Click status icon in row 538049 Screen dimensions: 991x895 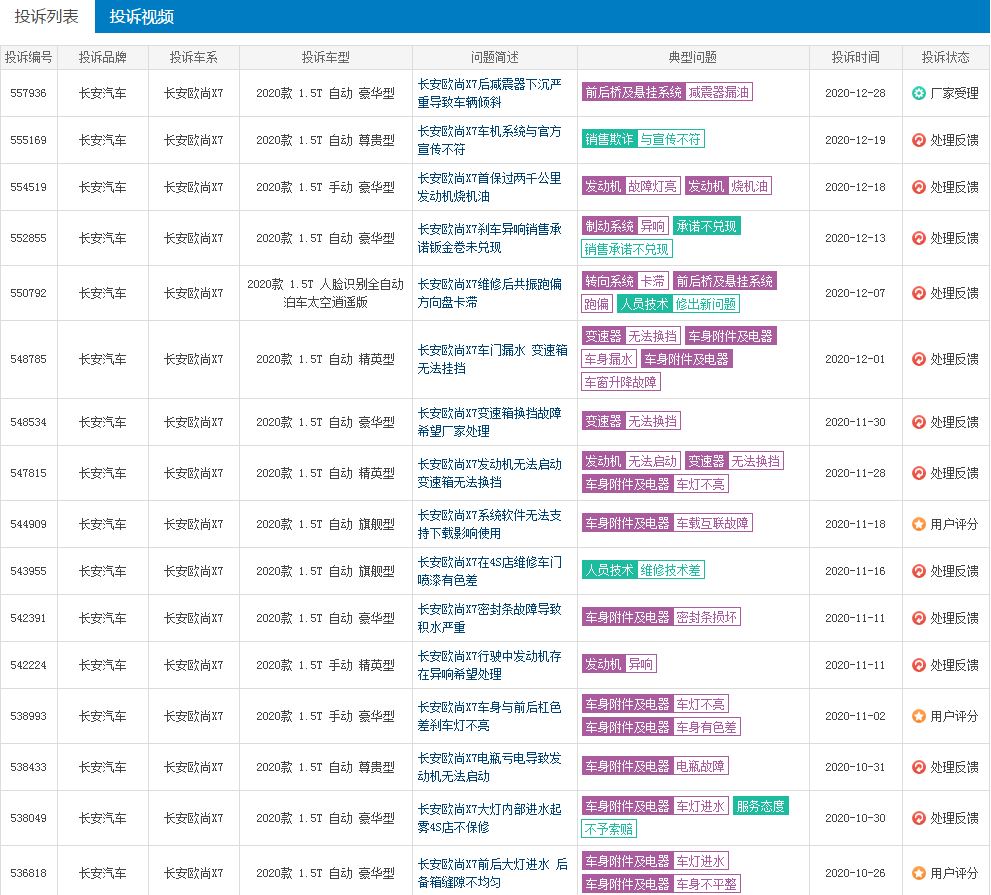tap(919, 818)
